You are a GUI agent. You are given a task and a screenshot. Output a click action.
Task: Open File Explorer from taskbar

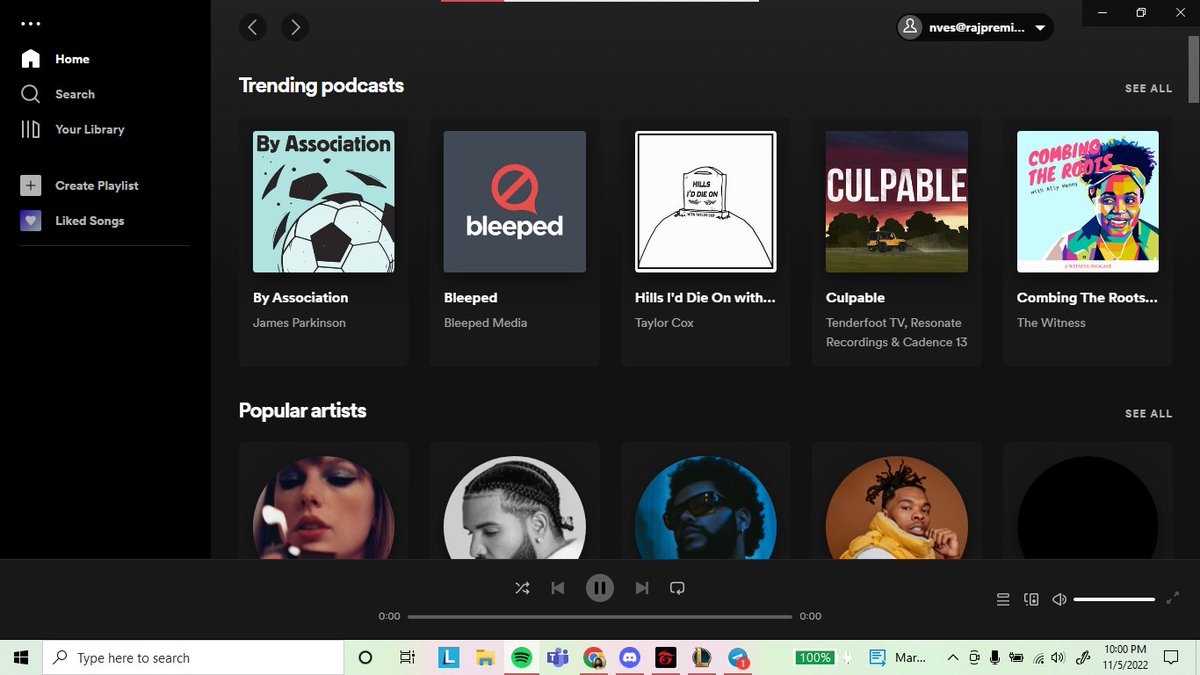click(485, 658)
